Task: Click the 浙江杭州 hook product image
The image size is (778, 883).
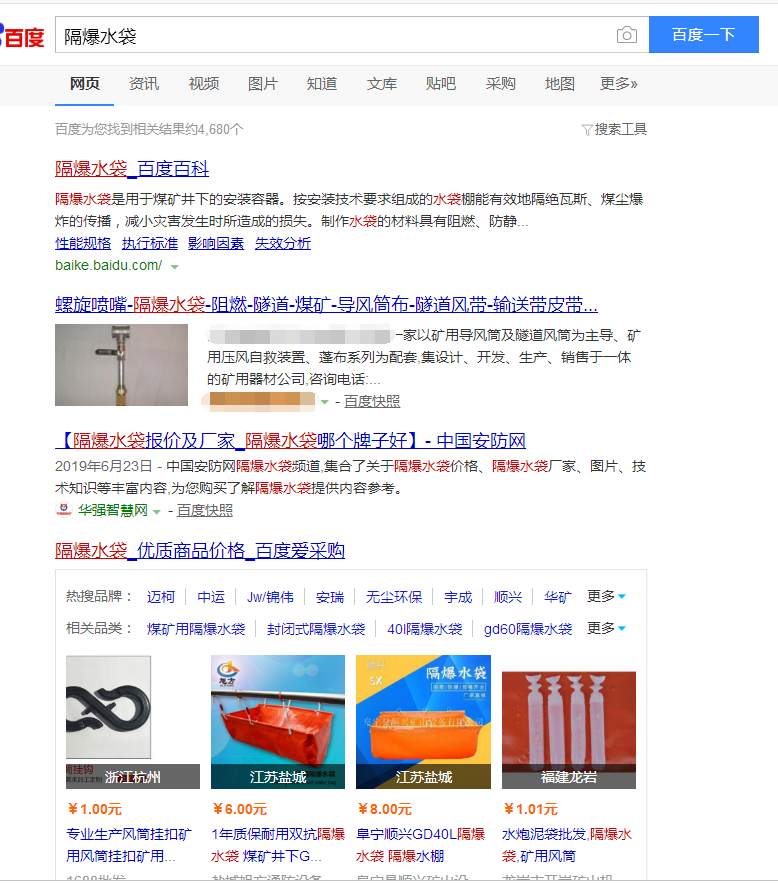Action: (133, 722)
